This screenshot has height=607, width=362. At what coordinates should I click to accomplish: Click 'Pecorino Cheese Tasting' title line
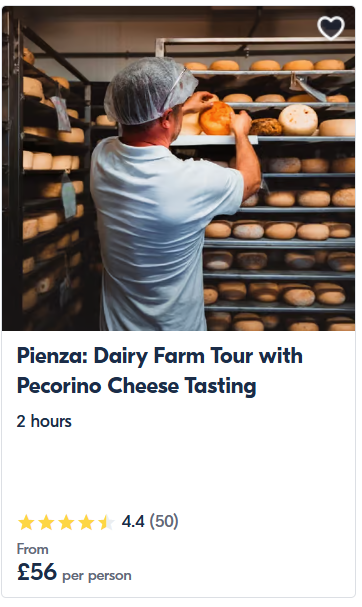coord(136,386)
